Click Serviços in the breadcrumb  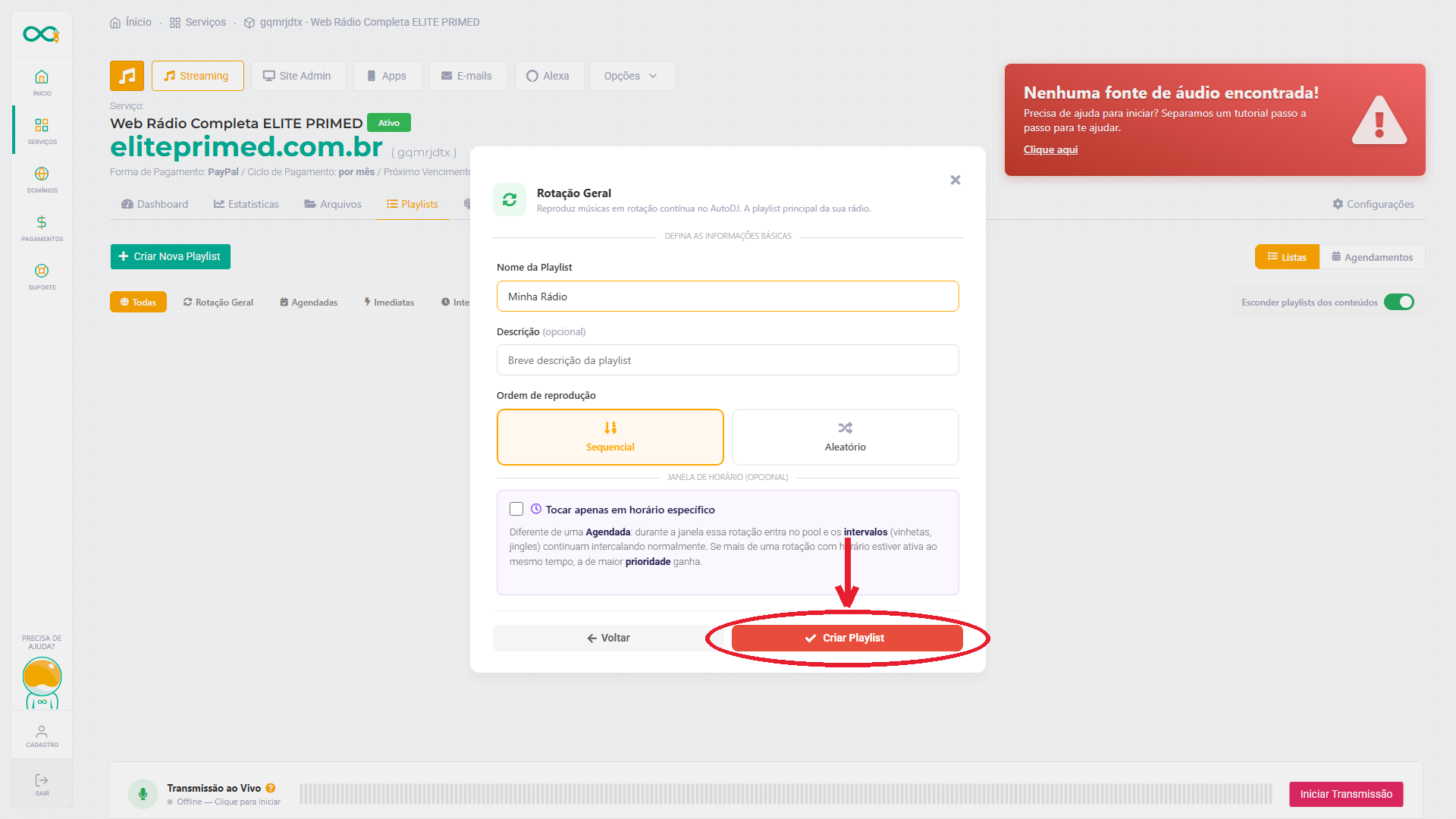(x=198, y=23)
